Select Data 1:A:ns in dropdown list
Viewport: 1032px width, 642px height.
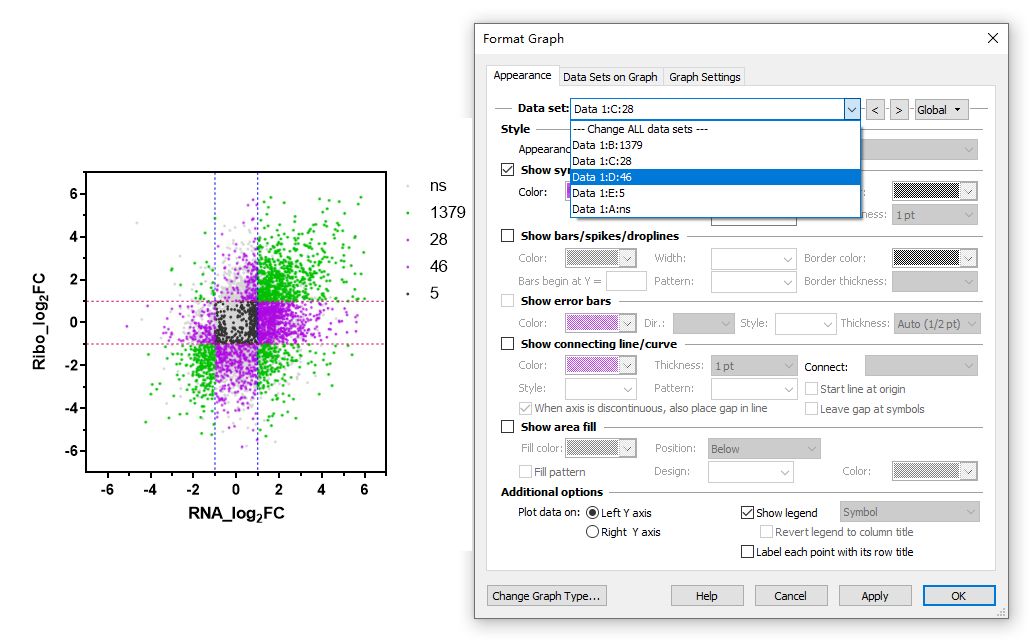pos(715,209)
